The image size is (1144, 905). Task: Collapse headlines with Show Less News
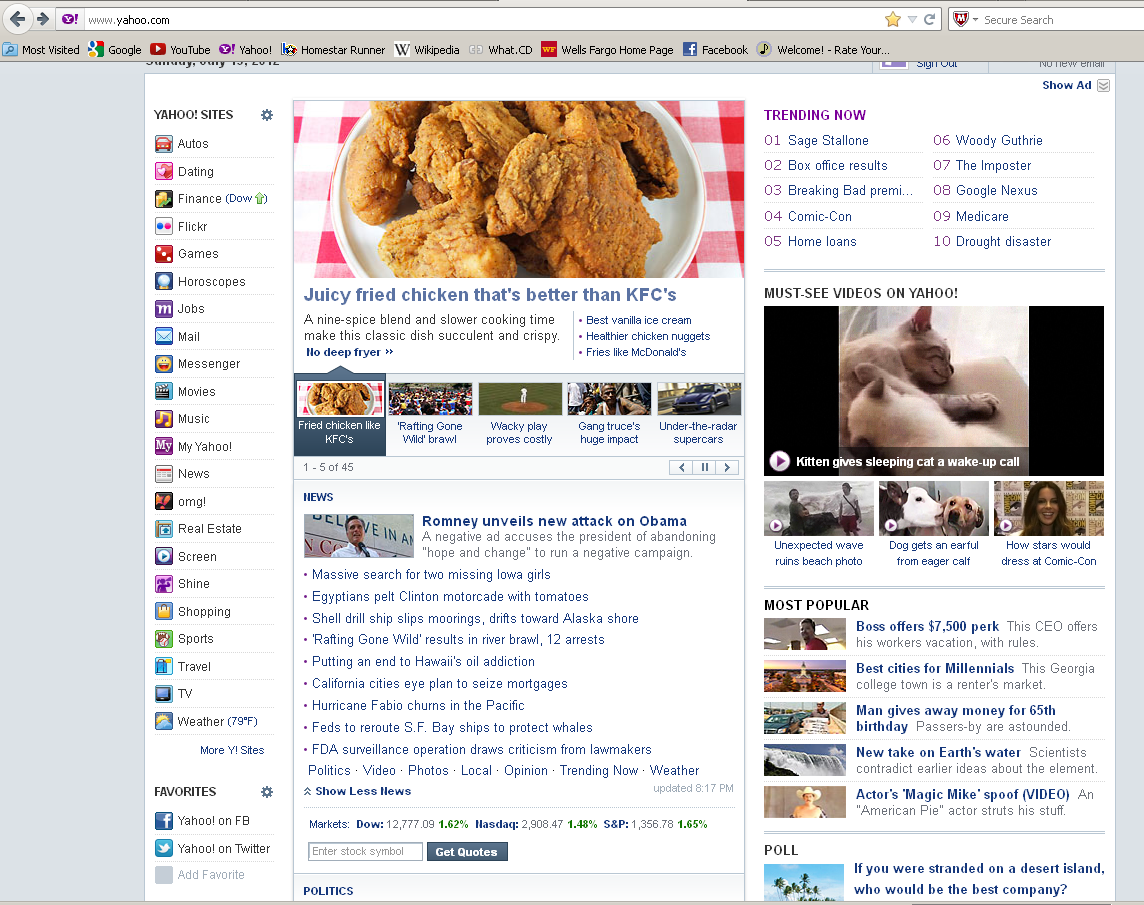(358, 791)
